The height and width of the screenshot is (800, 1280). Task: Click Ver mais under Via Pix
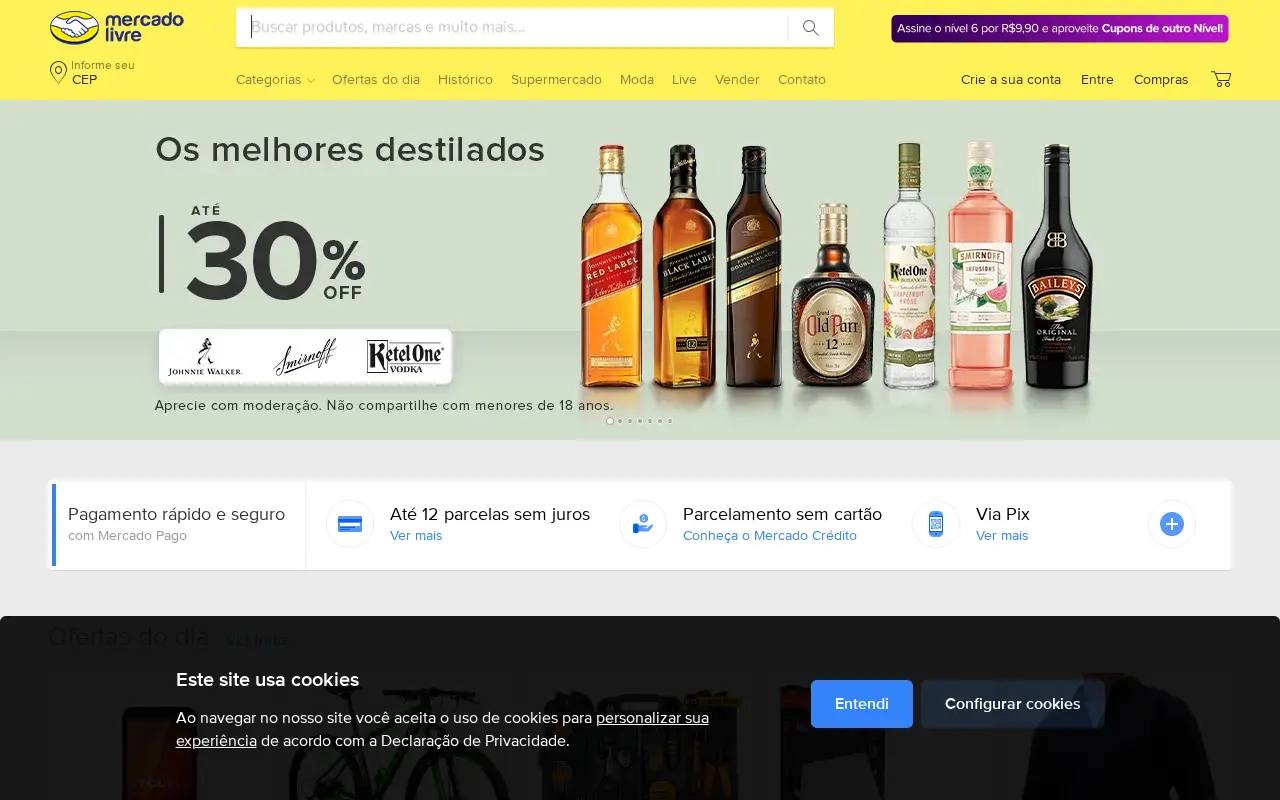(x=1002, y=536)
